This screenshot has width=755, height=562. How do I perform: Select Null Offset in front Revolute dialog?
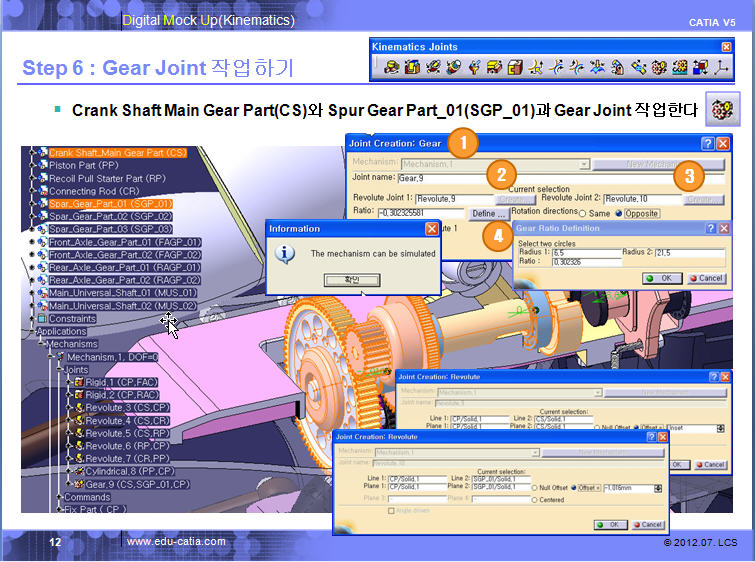536,487
